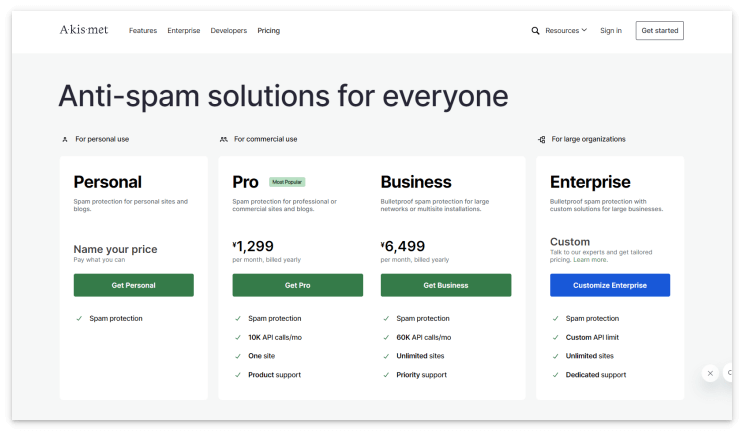Screen dimensions: 744x433
Task: Click the commercial use people icon
Action: (223, 139)
